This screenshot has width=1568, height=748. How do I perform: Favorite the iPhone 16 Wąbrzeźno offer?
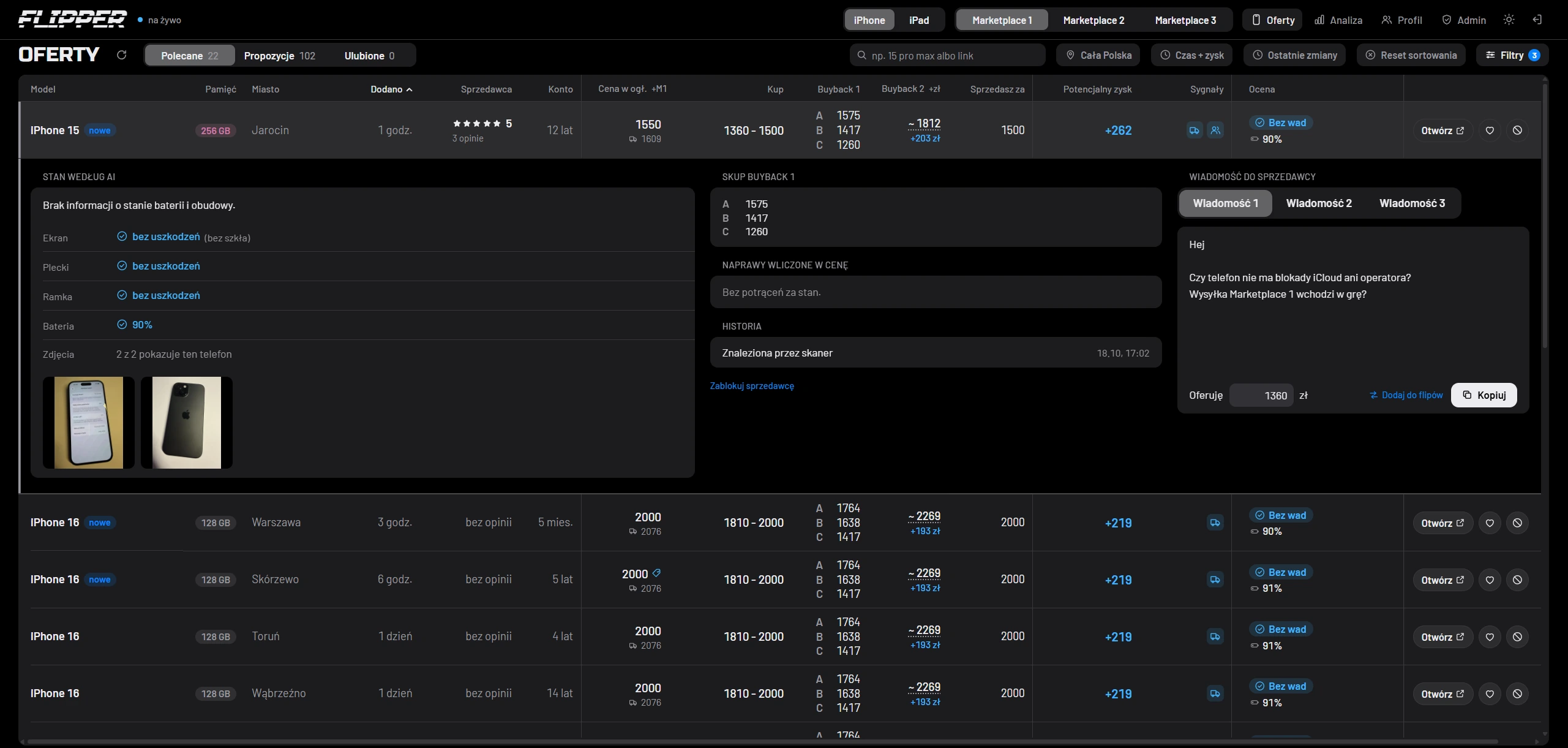(x=1490, y=694)
